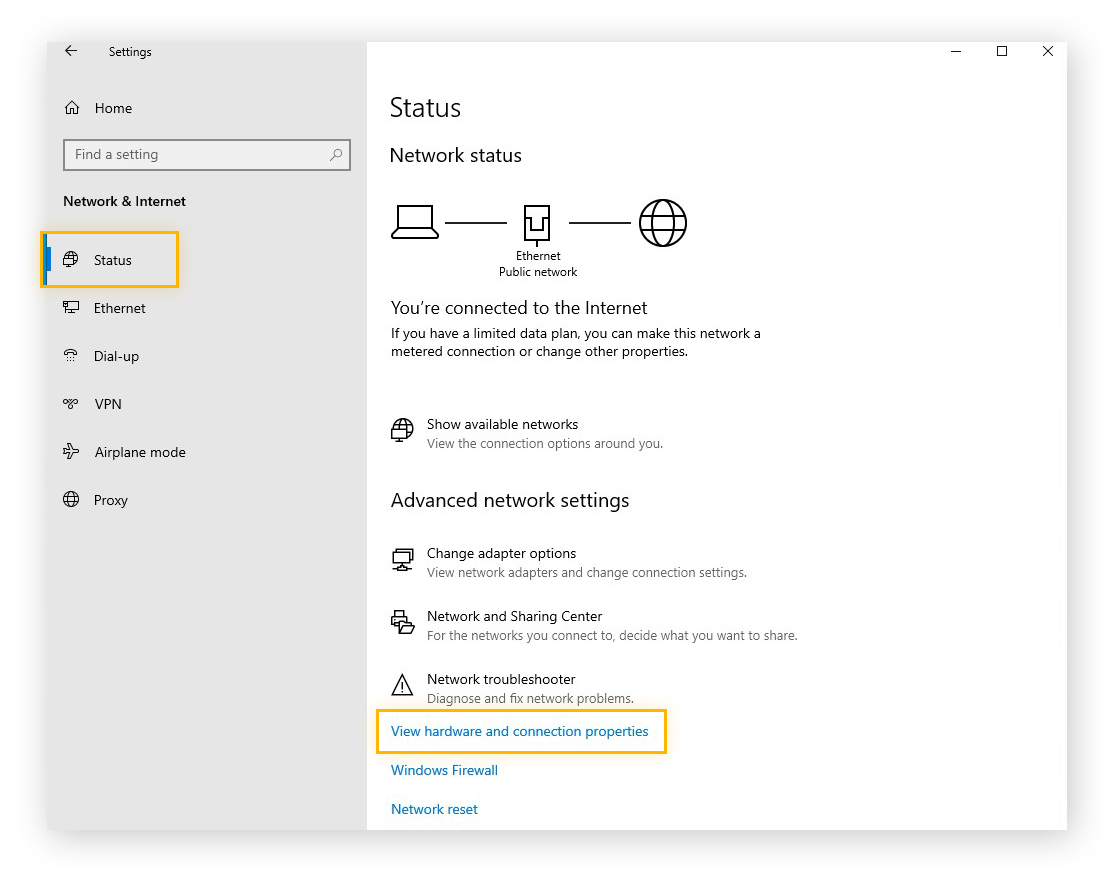Image resolution: width=1118 pixels, height=876 pixels.
Task: Click the Network reset link
Action: pos(434,809)
